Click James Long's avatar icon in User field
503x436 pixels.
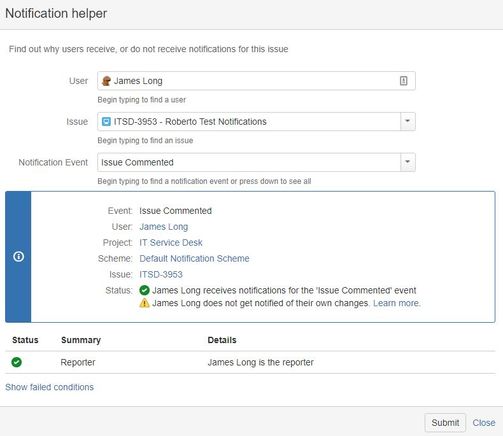pyautogui.click(x=106, y=81)
